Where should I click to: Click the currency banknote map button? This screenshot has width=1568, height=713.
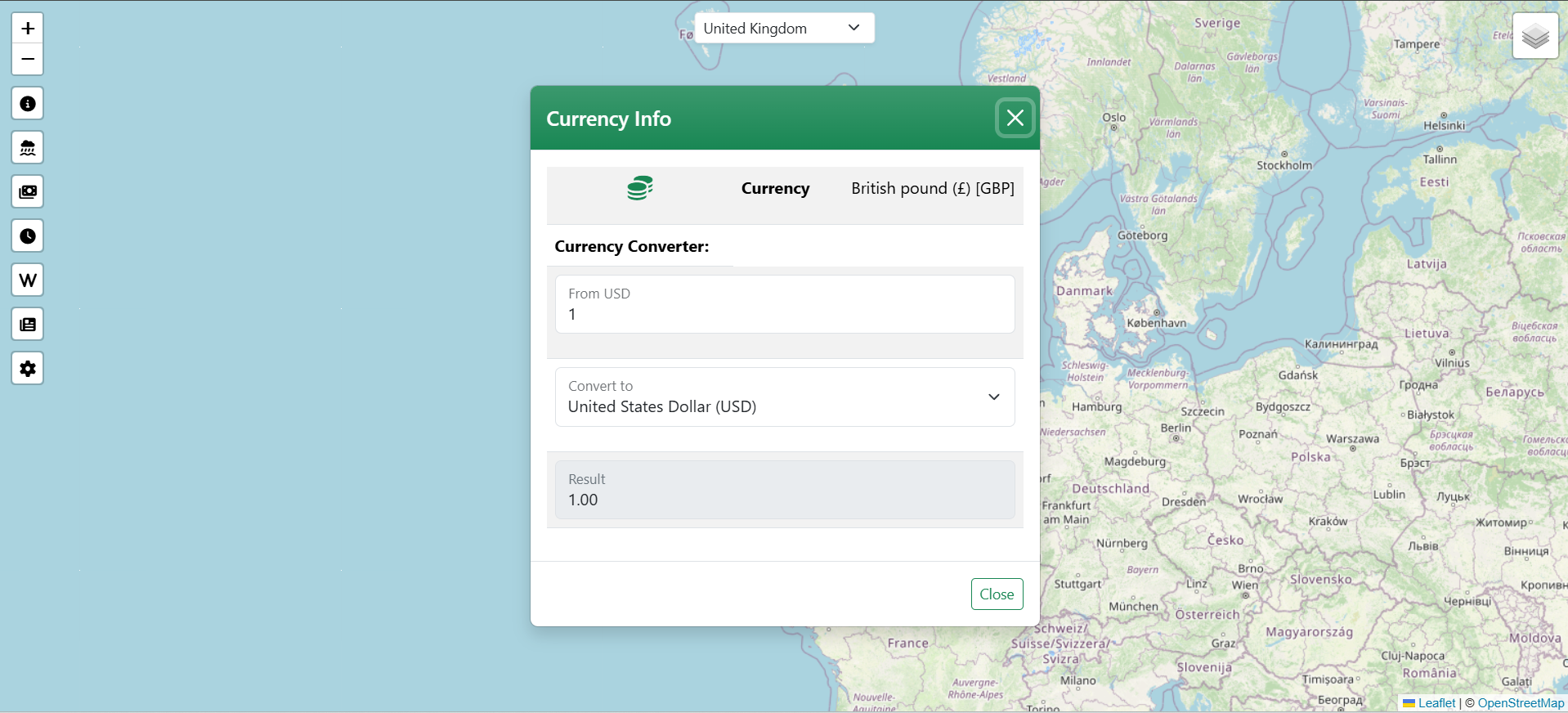(x=28, y=192)
